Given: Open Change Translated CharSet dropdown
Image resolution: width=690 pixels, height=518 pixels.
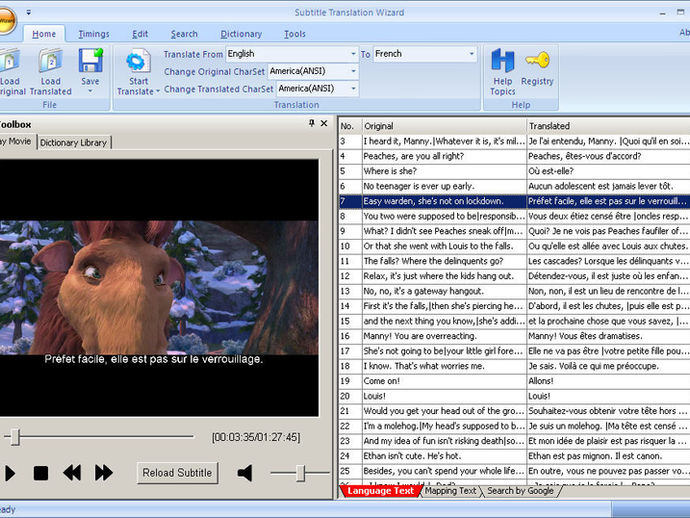Looking at the screenshot, I should [x=353, y=88].
